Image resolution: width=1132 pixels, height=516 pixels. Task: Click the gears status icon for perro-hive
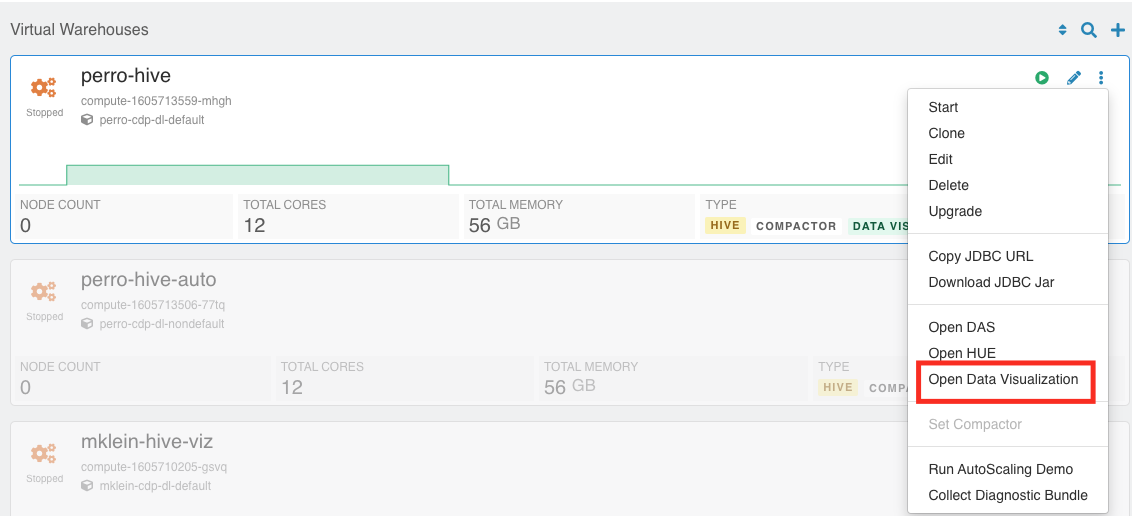click(44, 88)
